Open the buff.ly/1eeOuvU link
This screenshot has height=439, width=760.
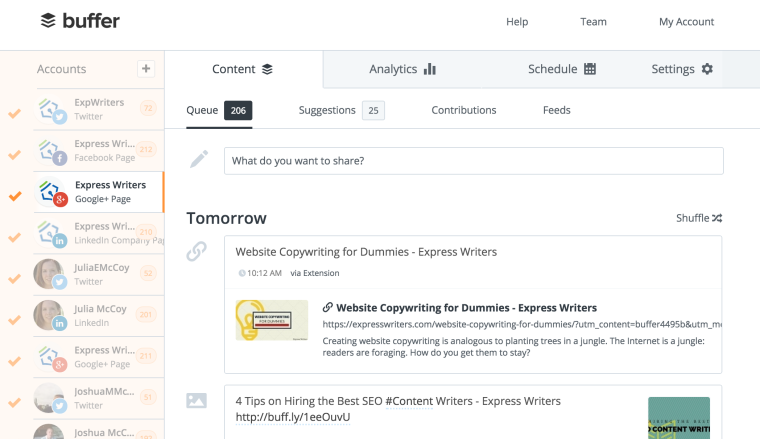pyautogui.click(x=293, y=417)
